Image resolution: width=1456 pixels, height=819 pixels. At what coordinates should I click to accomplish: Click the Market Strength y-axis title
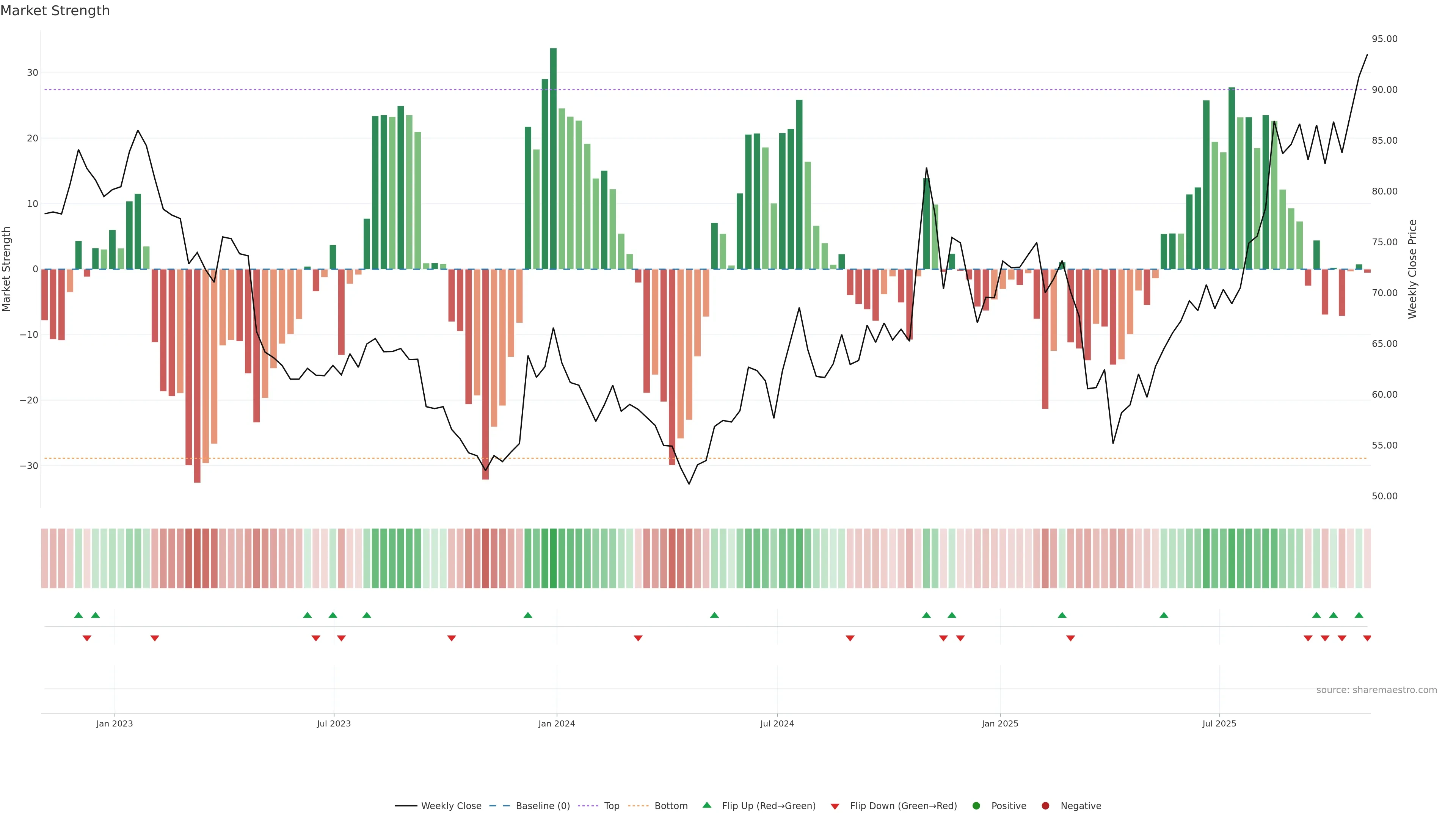point(7,269)
